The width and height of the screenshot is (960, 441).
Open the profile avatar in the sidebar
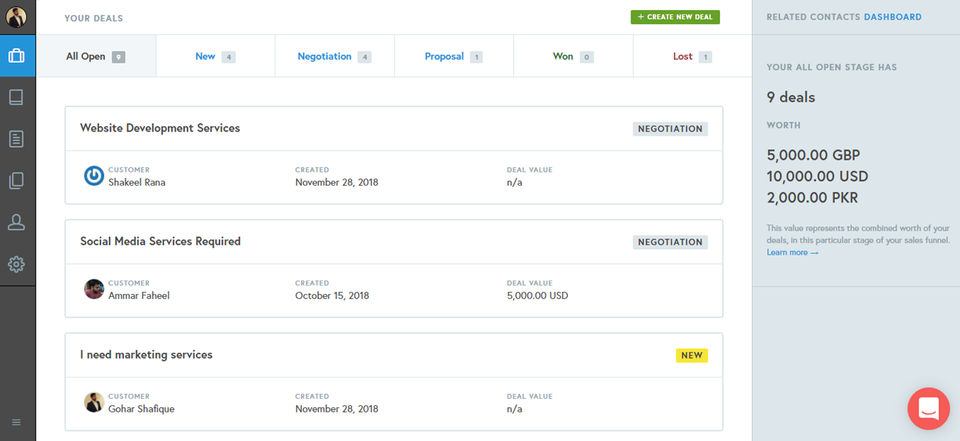[17, 16]
